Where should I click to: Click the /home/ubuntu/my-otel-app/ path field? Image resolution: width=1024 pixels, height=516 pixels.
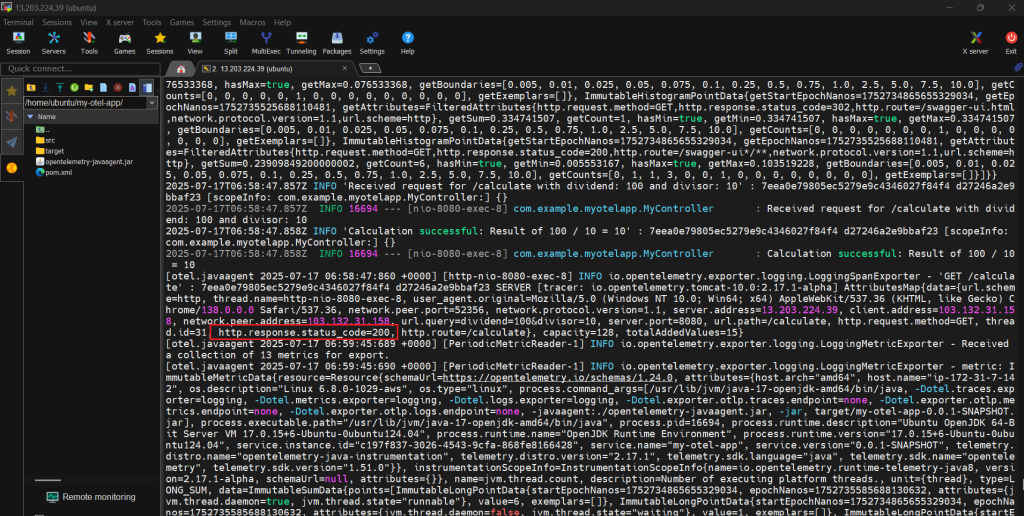coord(85,103)
